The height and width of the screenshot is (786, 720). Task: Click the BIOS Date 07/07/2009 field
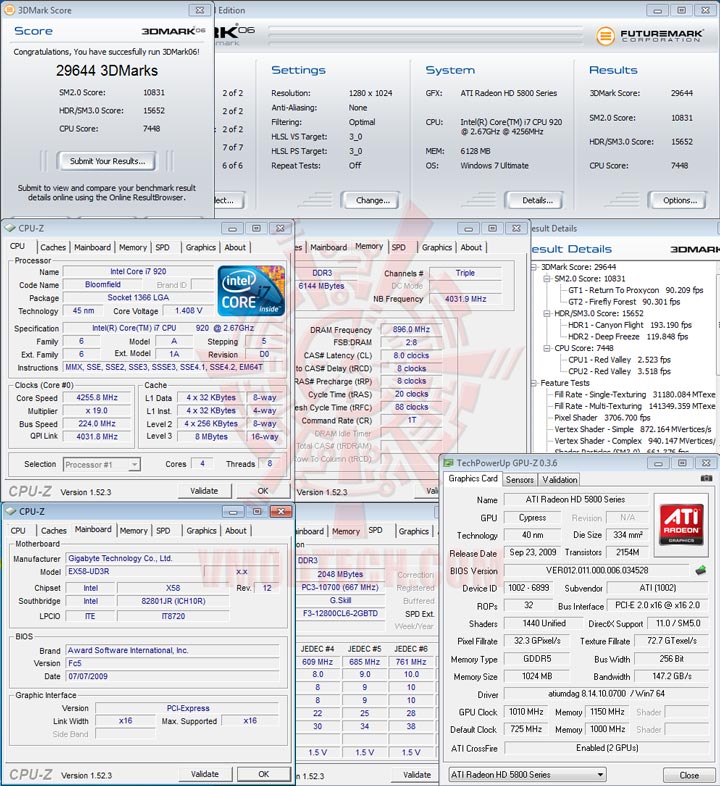coord(172,676)
